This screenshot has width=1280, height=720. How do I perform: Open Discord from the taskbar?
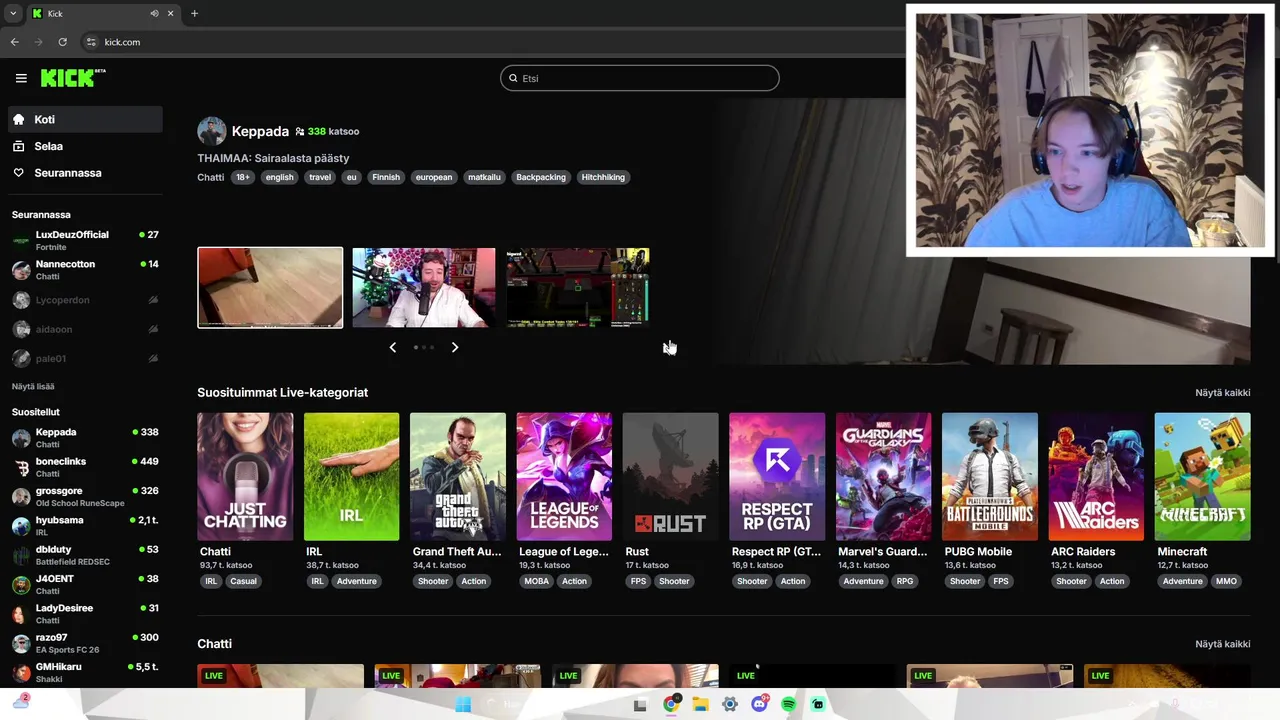click(759, 704)
